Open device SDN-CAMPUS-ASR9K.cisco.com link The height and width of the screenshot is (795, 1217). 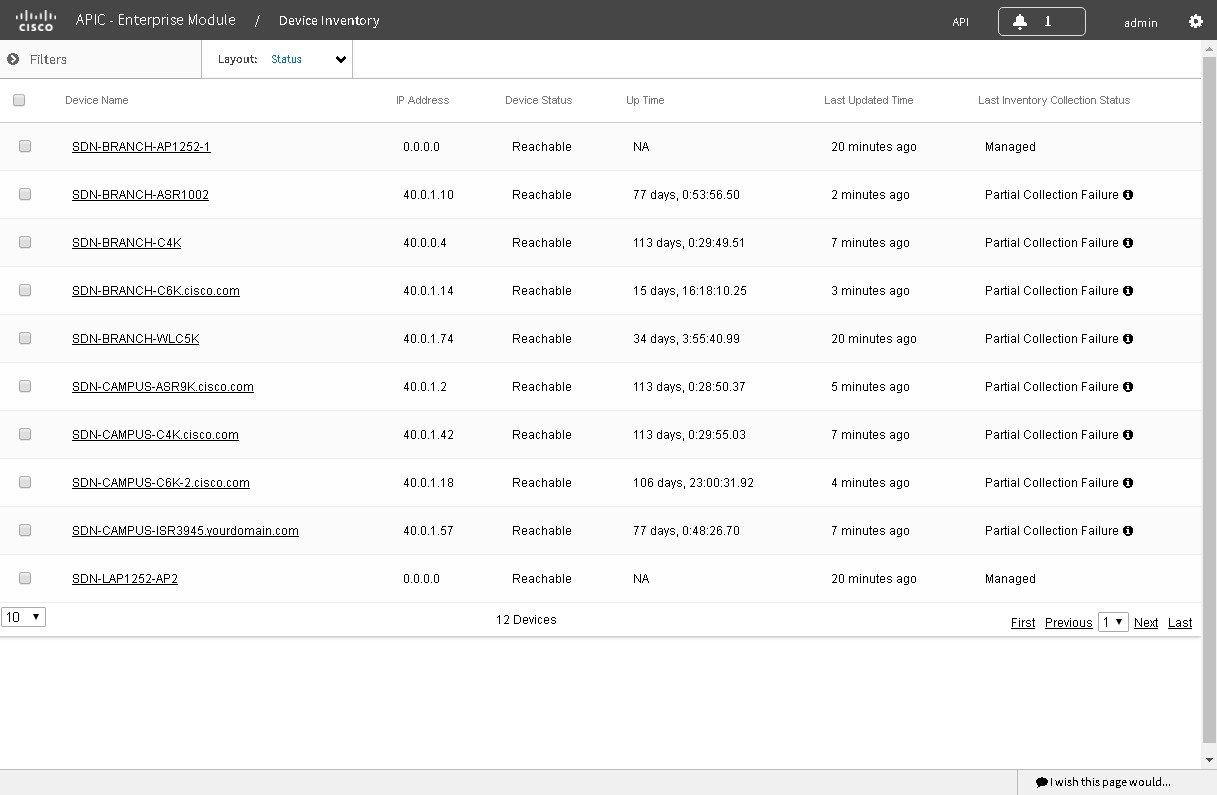tap(163, 387)
